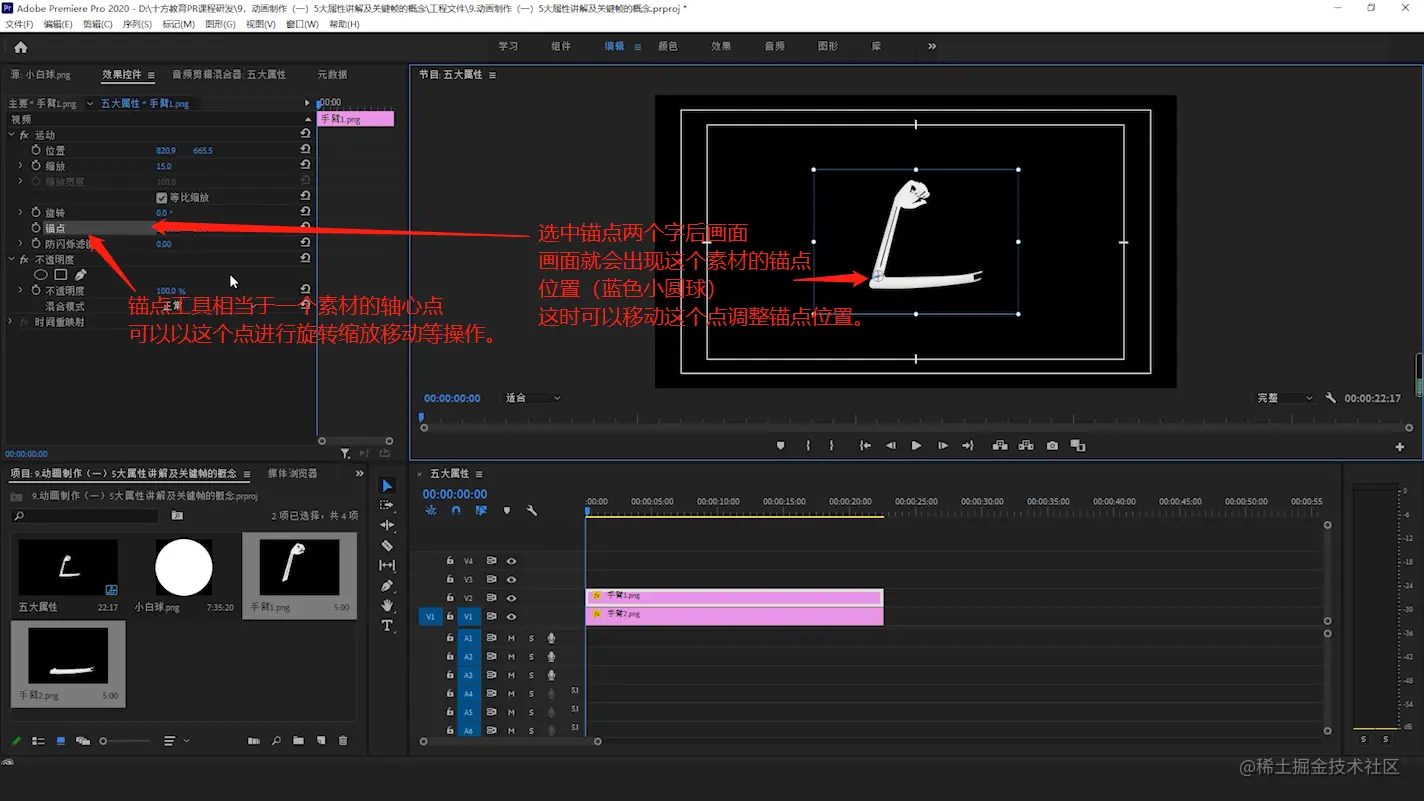The height and width of the screenshot is (801, 1424).
Task: Create ellipse mask under opacity
Action: point(41,275)
